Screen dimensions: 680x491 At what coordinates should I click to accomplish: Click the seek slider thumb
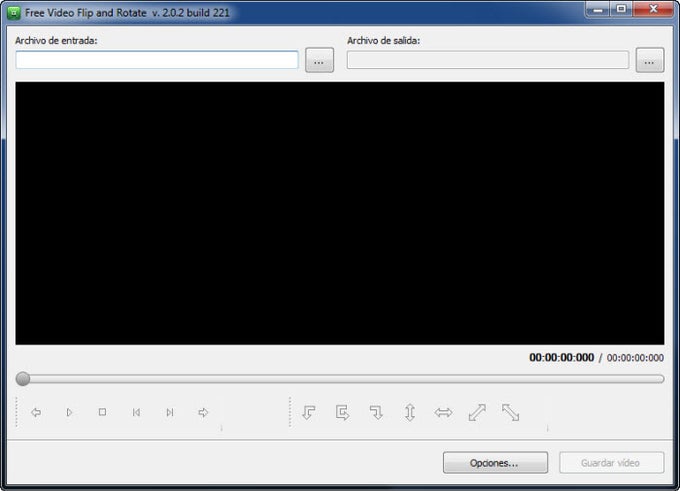23,379
